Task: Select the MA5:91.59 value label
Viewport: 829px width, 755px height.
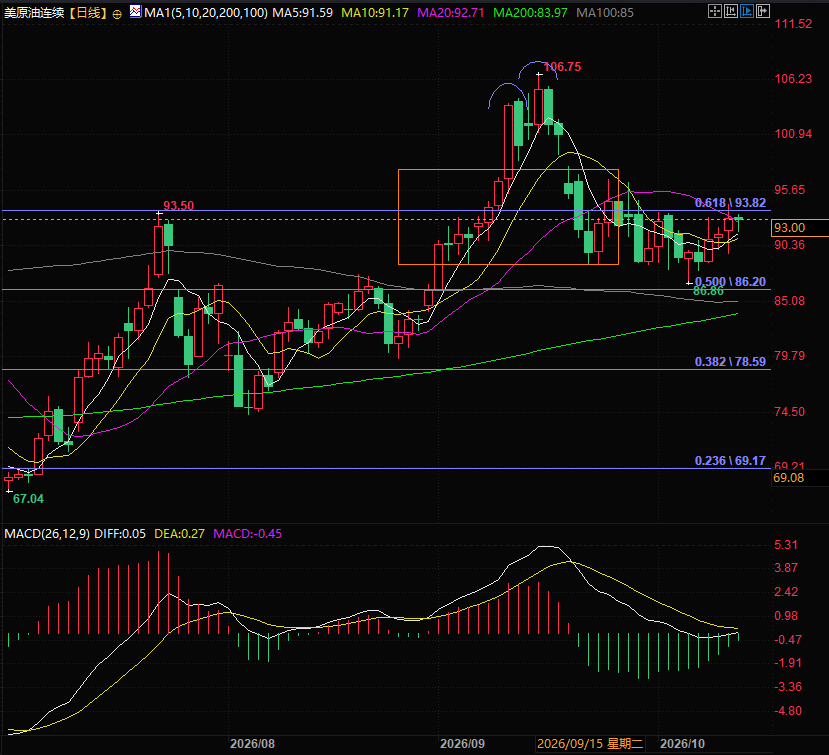Action: tap(302, 13)
